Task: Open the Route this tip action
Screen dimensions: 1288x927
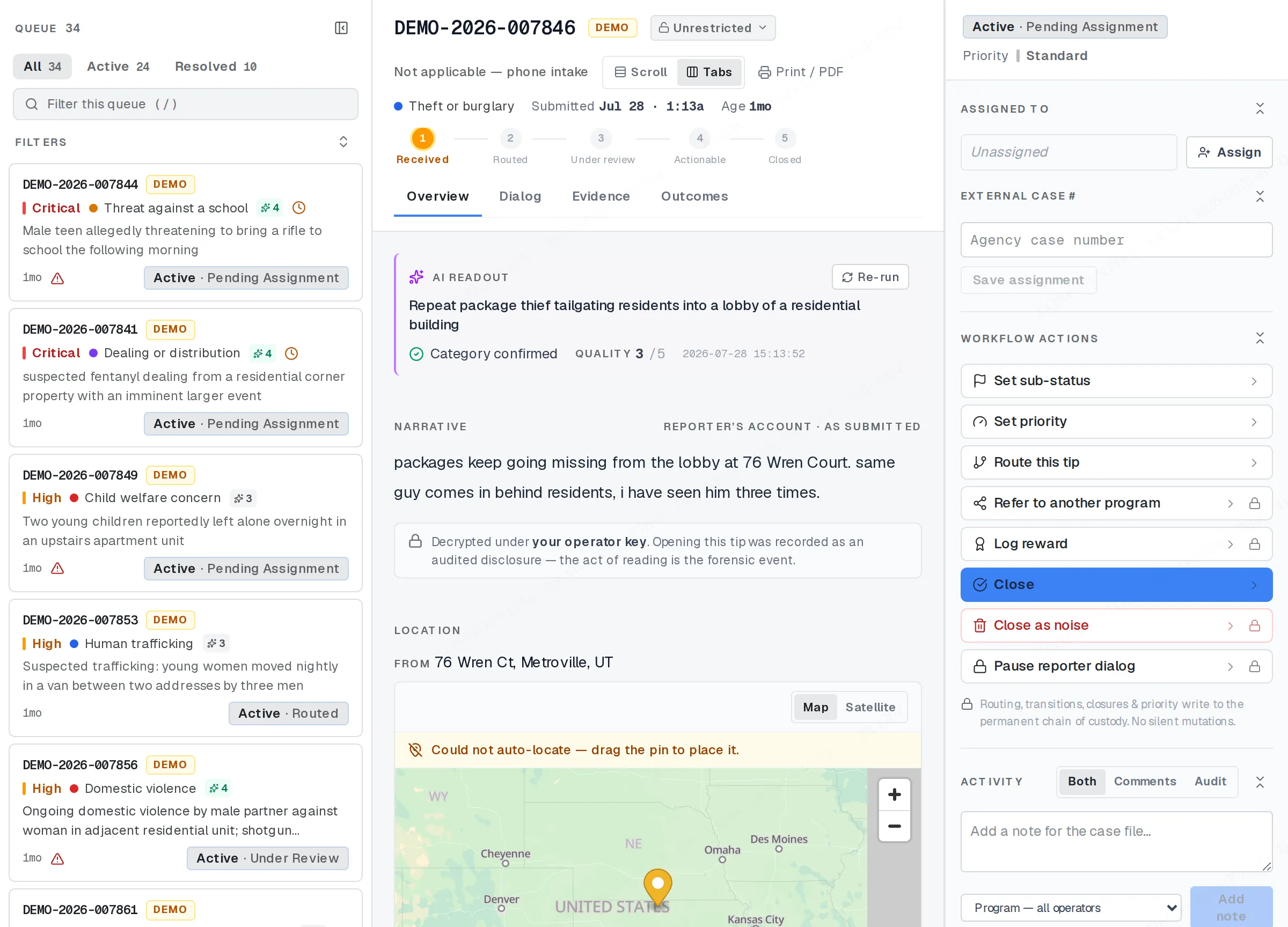Action: tap(1116, 462)
